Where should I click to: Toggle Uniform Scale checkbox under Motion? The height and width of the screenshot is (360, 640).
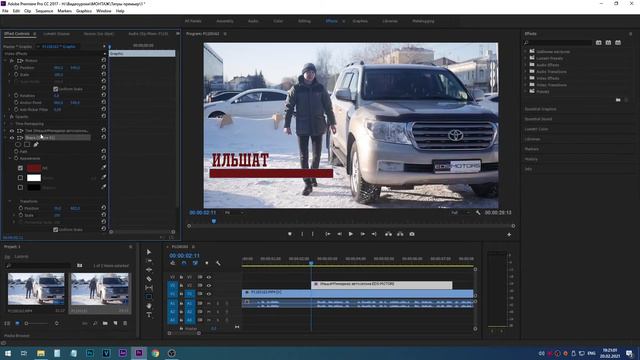pyautogui.click(x=56, y=89)
